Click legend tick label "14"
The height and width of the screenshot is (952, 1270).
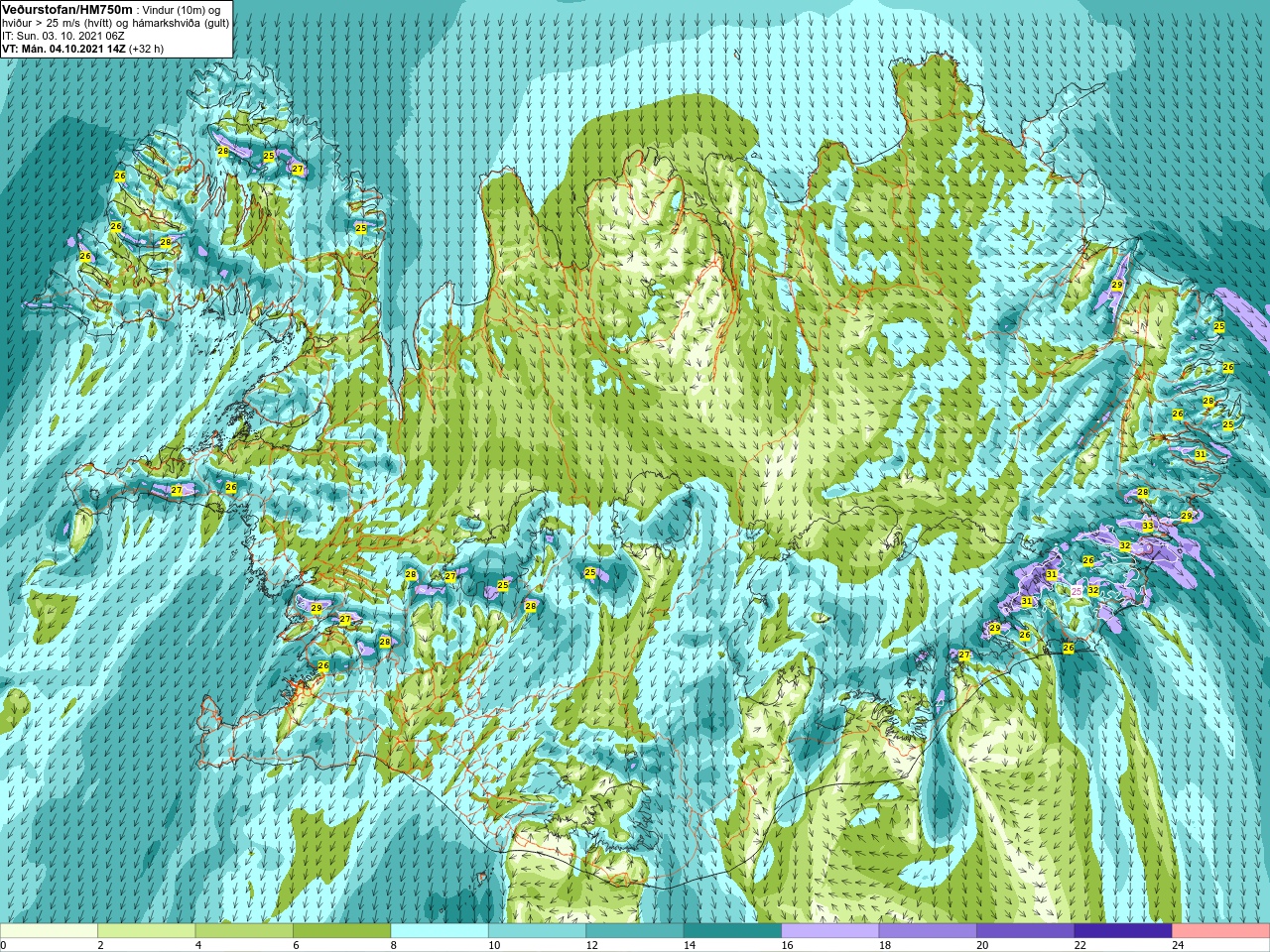coord(690,945)
